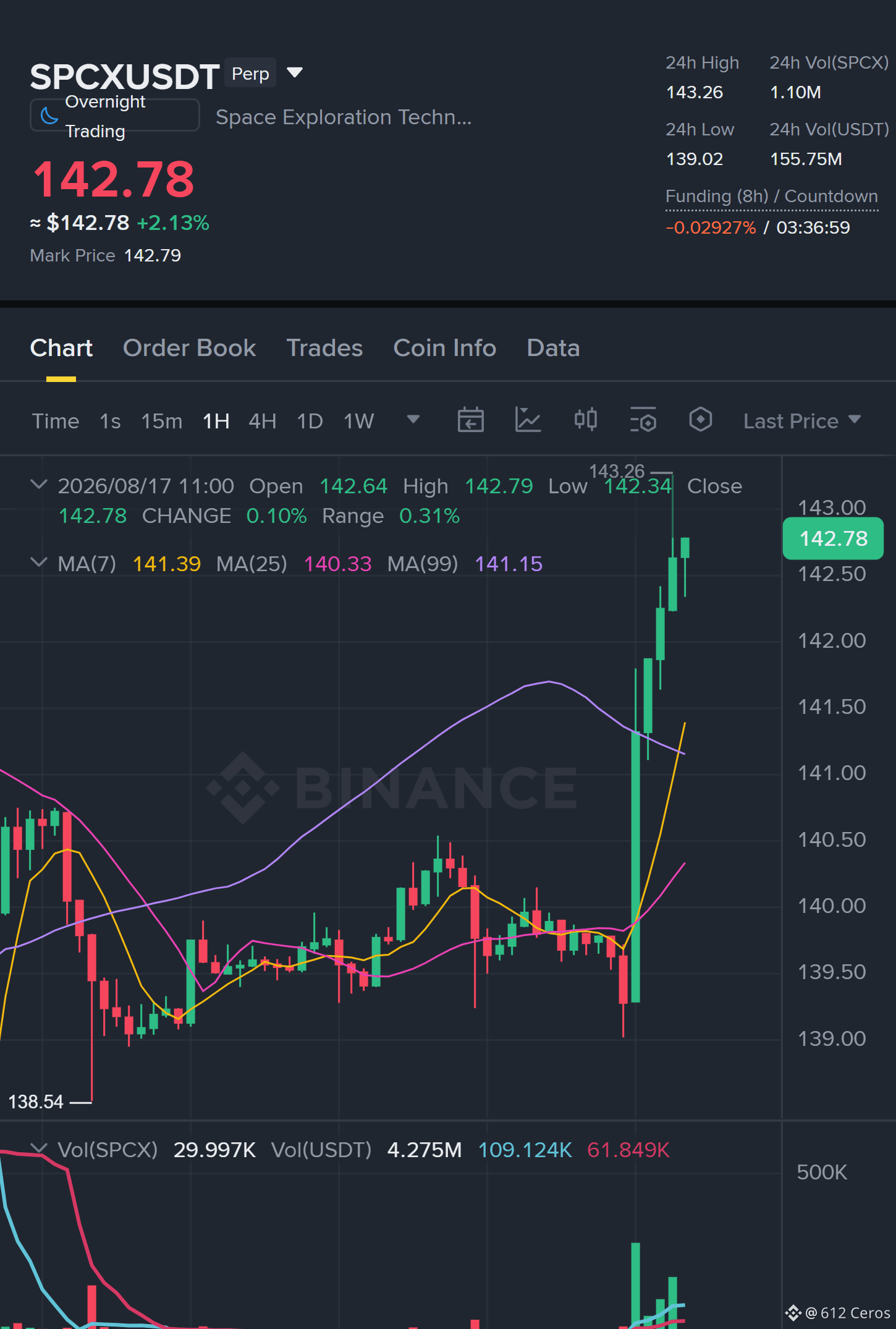
Task: Open the hexagon chart preferences icon
Action: click(700, 420)
